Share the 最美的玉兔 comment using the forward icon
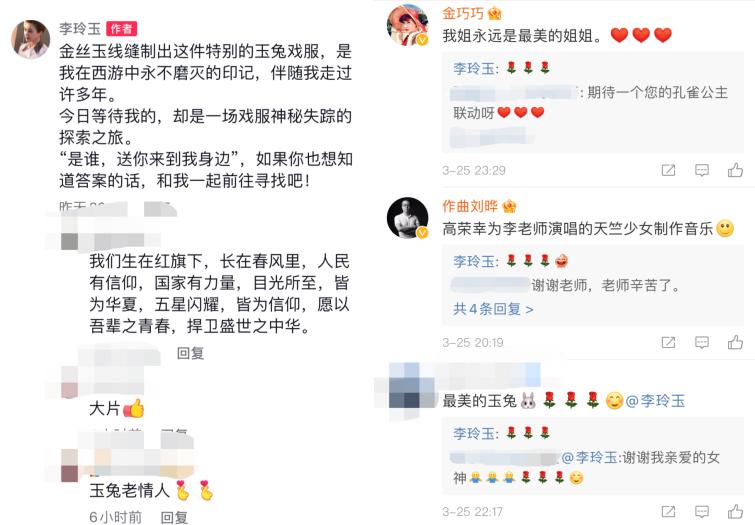Image resolution: width=755 pixels, height=525 pixels. click(668, 512)
